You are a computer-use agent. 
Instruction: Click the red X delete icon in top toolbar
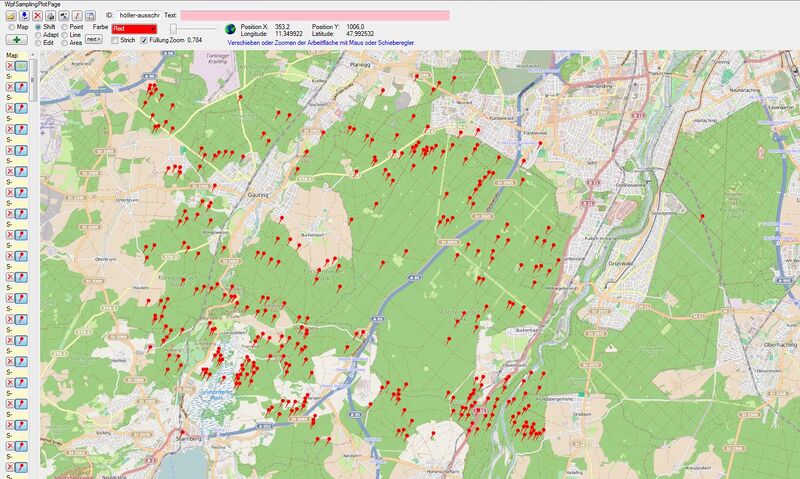[37, 16]
